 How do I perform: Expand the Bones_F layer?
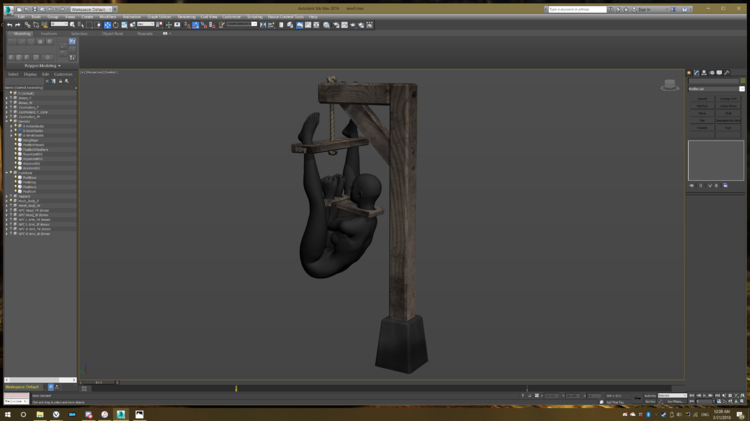click(7, 98)
